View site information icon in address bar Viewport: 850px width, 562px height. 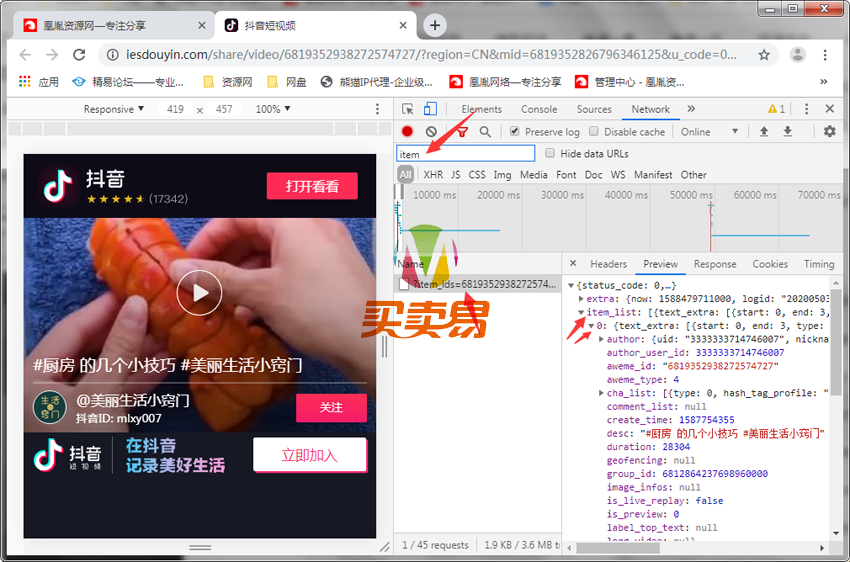click(112, 55)
